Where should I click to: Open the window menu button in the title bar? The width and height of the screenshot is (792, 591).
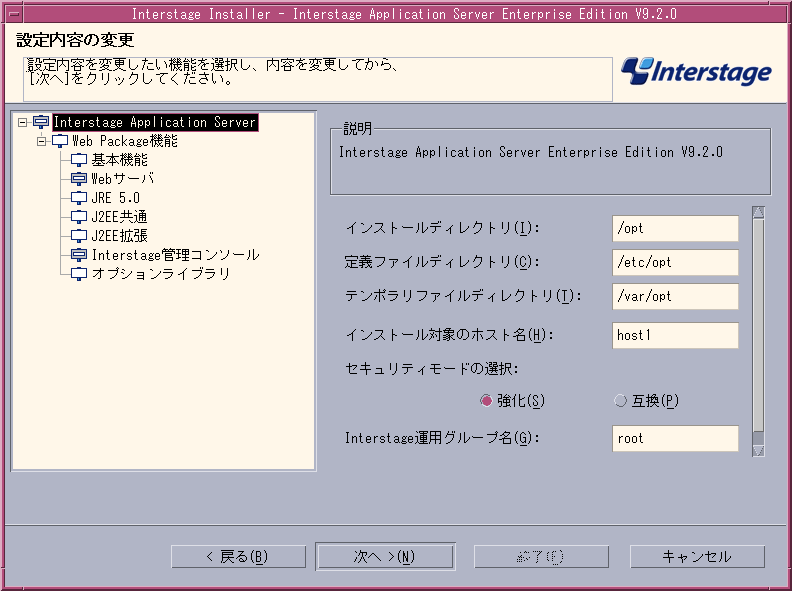click(15, 14)
